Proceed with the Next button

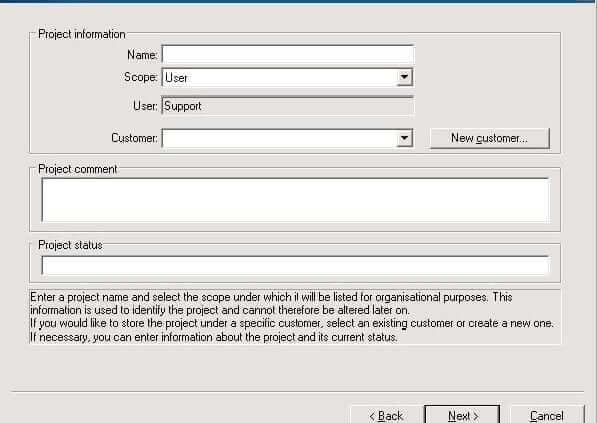462,415
